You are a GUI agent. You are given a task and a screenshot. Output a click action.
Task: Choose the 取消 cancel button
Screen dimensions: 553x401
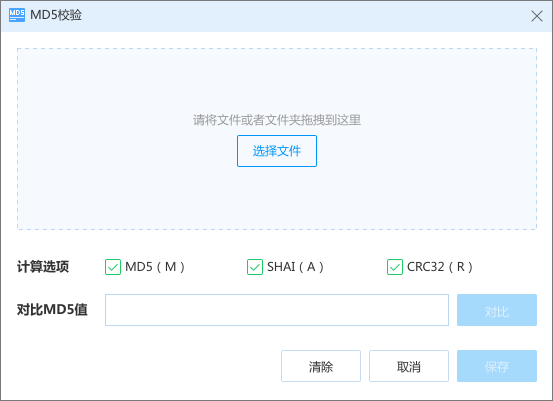(x=409, y=366)
